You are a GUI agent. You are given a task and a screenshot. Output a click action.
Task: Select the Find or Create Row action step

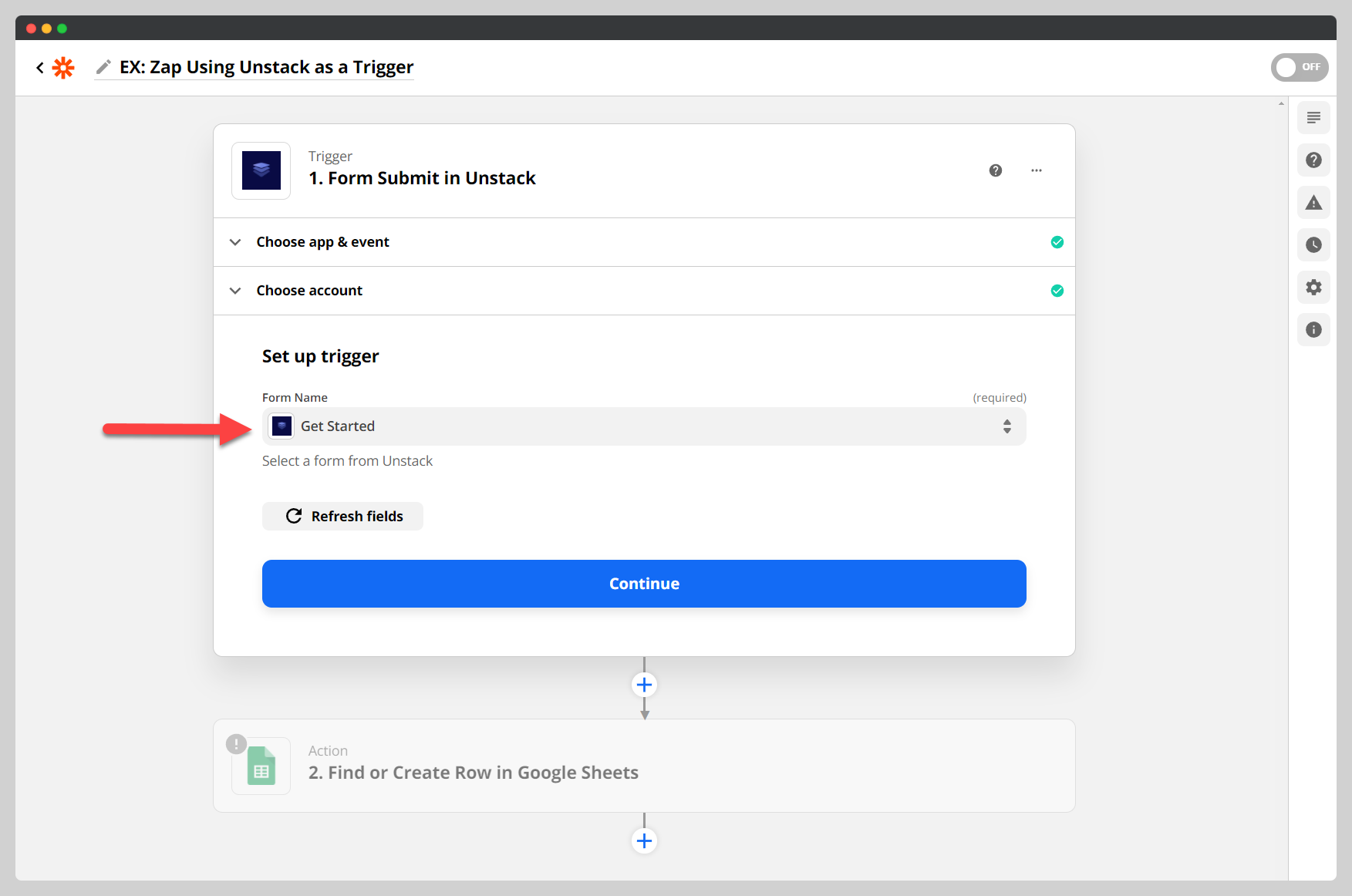[473, 772]
